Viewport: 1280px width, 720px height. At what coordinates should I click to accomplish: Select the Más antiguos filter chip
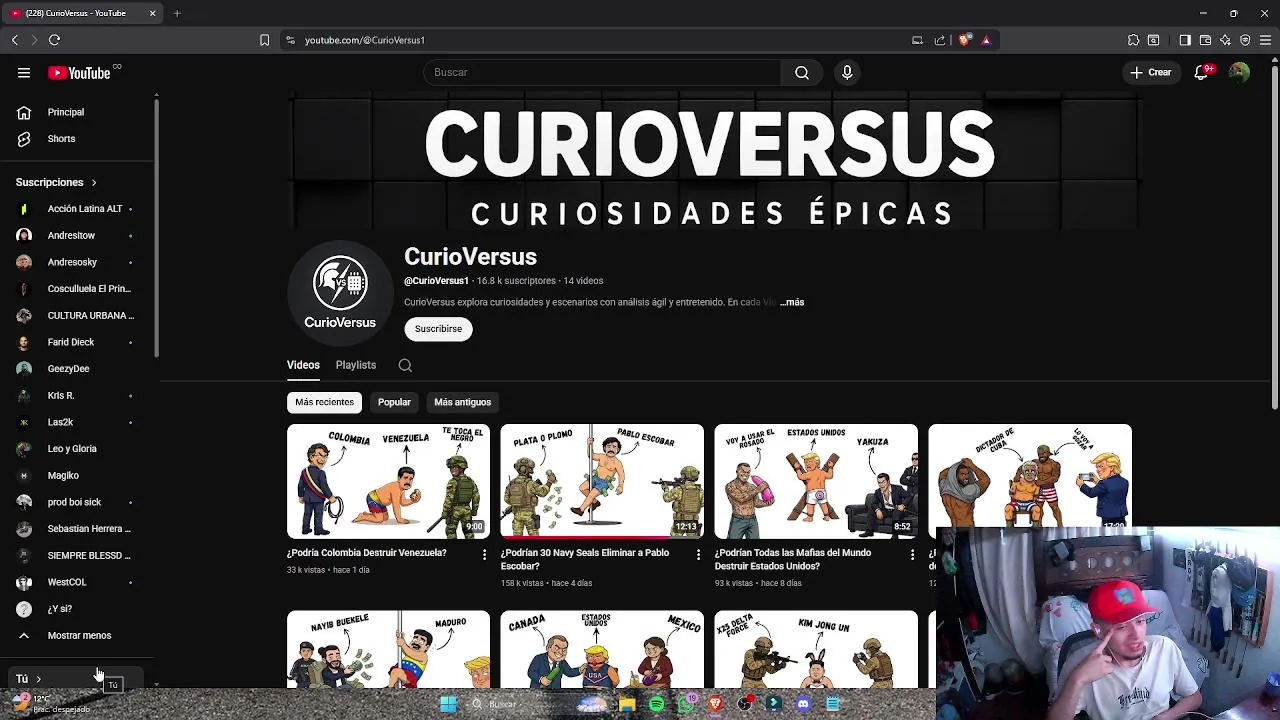[462, 402]
